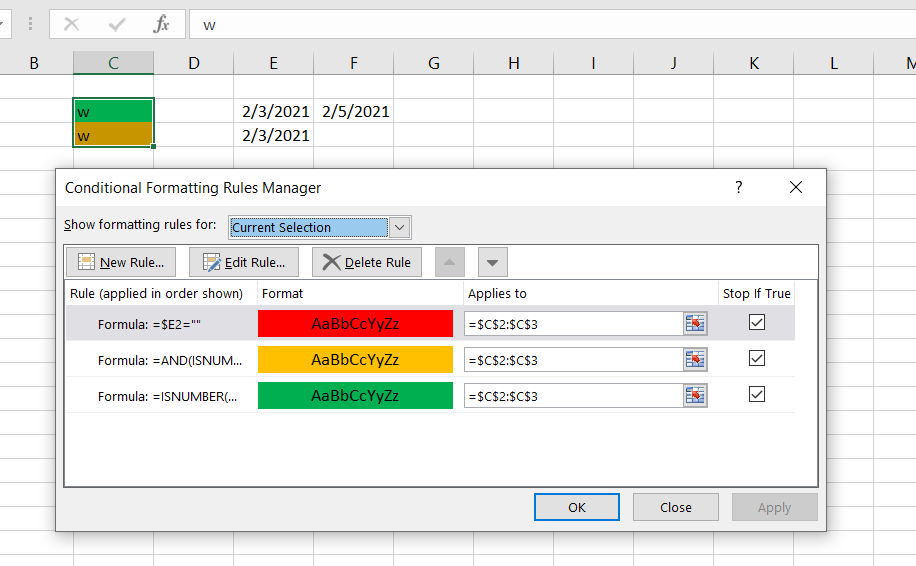Select column L header
This screenshot has width=916, height=566.
tap(834, 62)
